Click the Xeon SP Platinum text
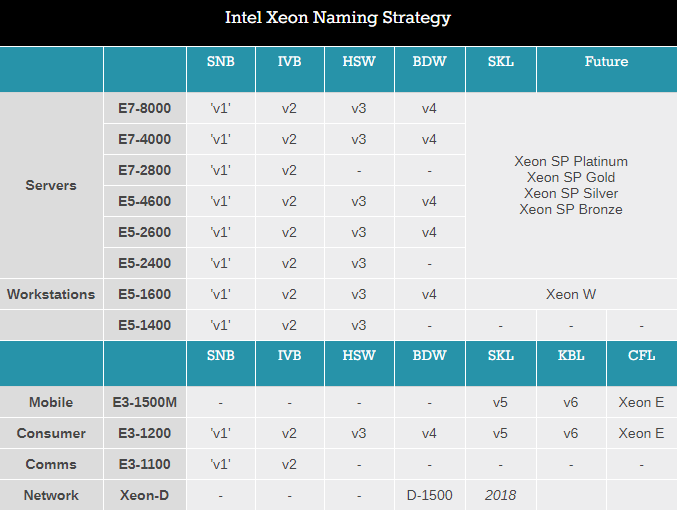 [x=571, y=161]
